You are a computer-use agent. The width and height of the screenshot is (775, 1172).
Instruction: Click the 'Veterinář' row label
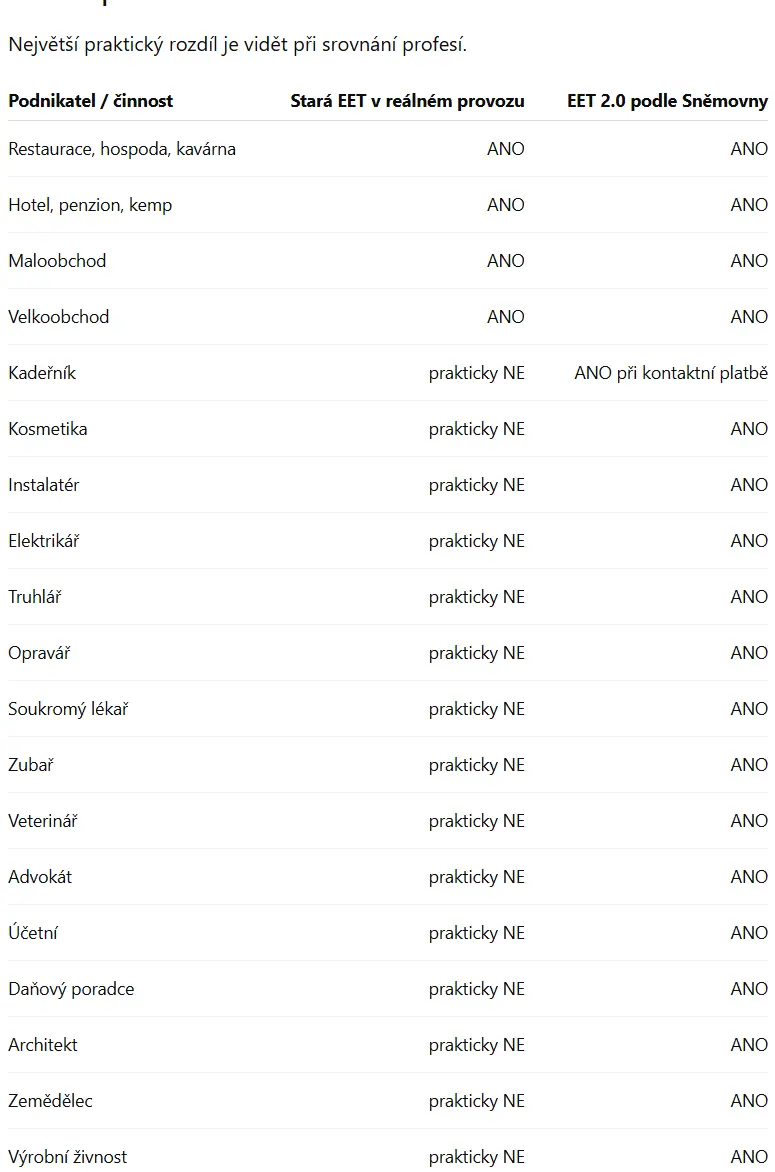pos(43,821)
